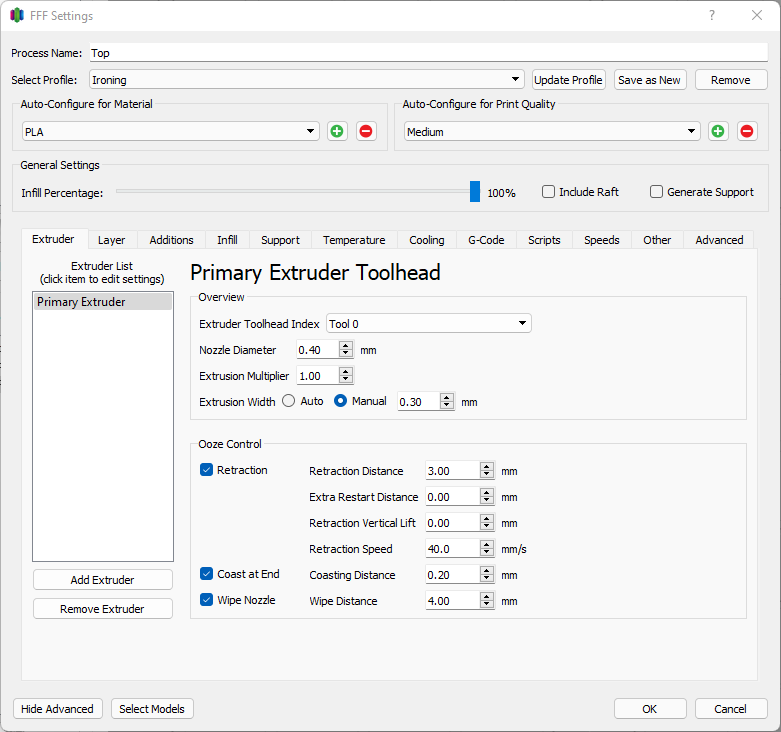Image resolution: width=781 pixels, height=732 pixels.
Task: Decrease Retraction Speed value
Action: (x=487, y=553)
